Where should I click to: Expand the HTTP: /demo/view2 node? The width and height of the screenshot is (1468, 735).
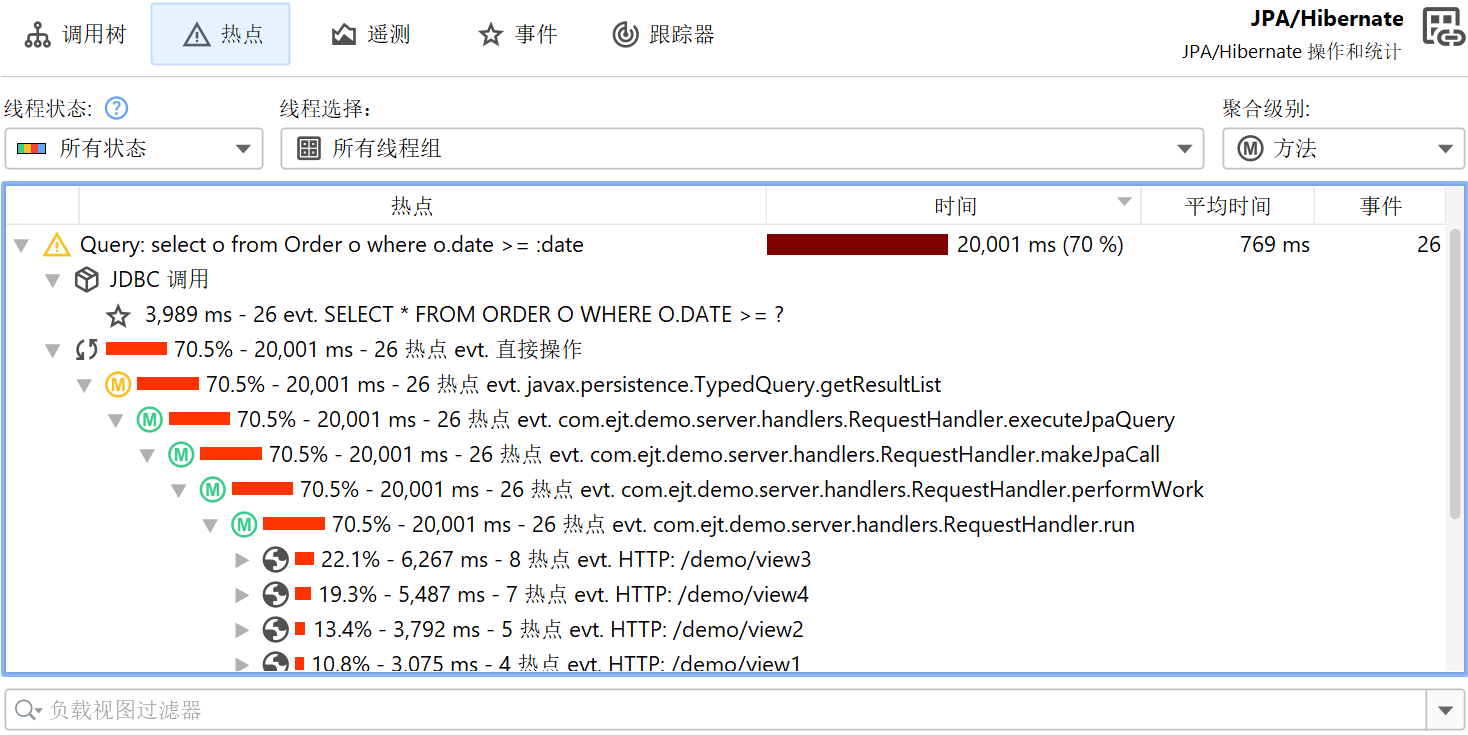pyautogui.click(x=242, y=630)
